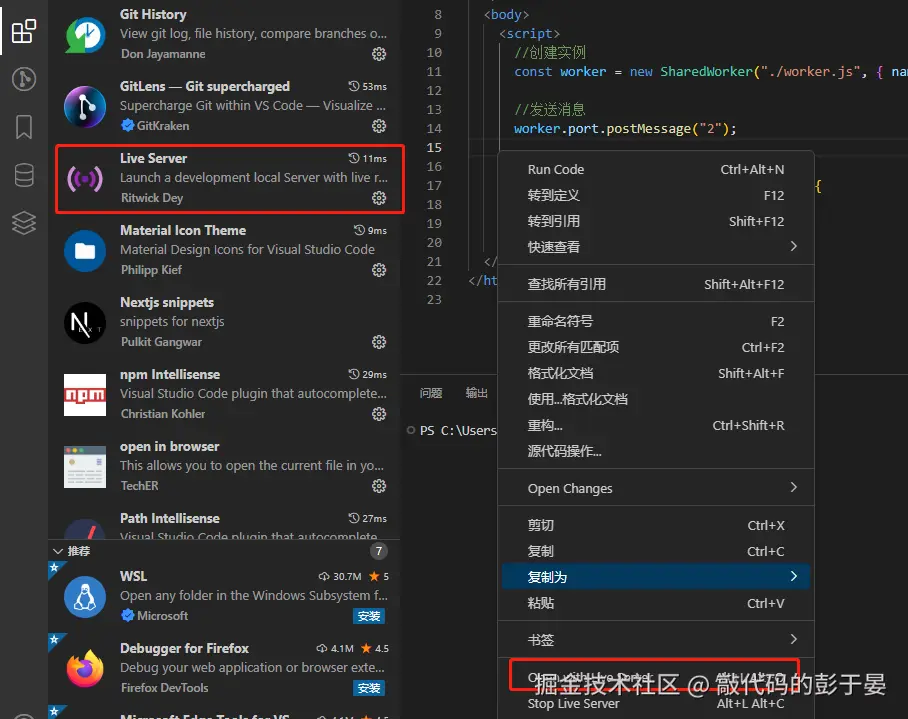Open settings gear for GitLens extension

click(379, 126)
